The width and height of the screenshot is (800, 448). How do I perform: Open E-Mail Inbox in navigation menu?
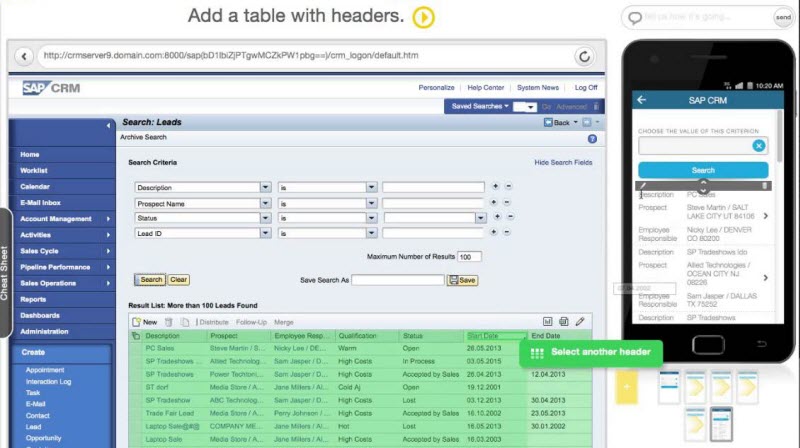click(x=40, y=203)
